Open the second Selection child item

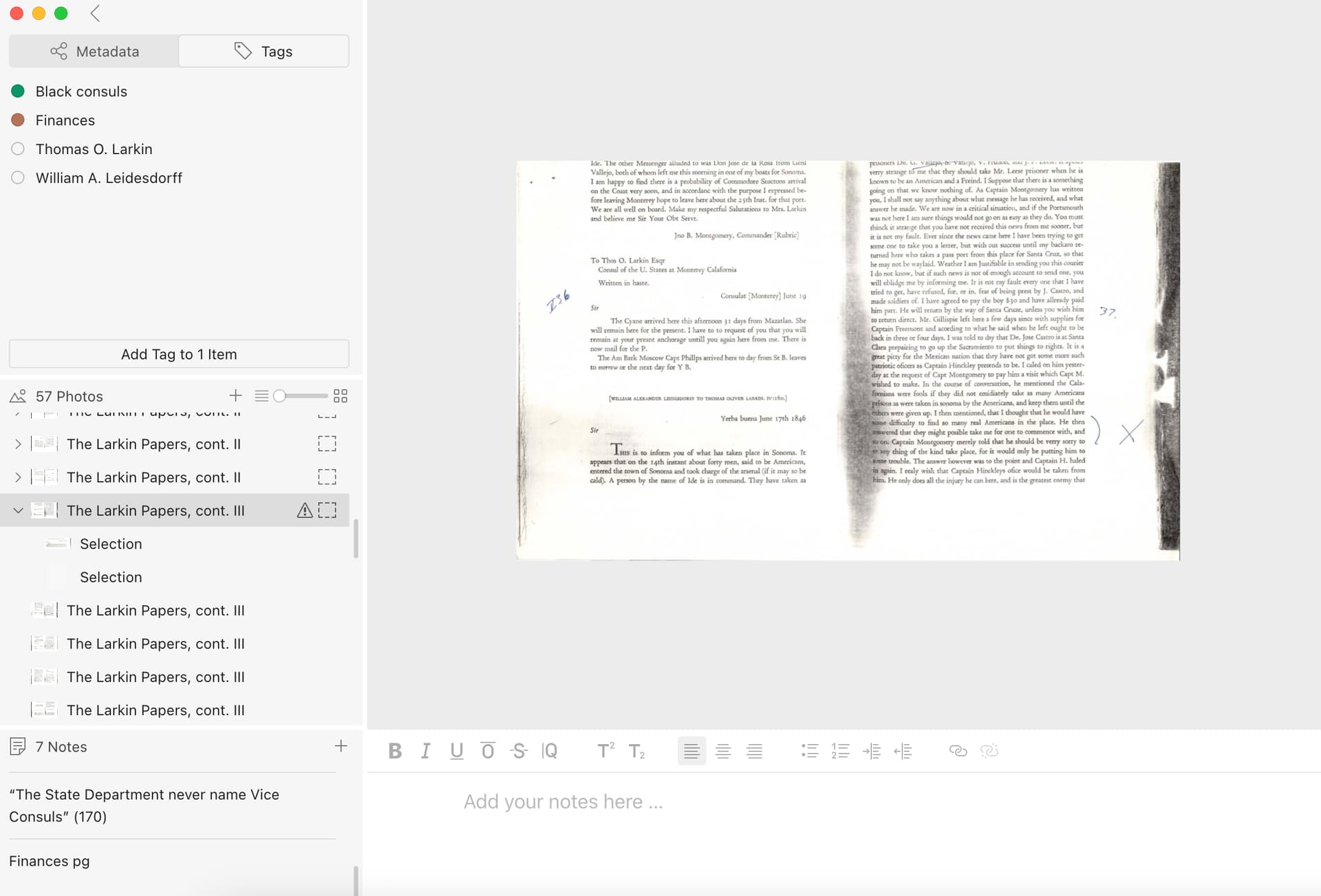(x=111, y=577)
